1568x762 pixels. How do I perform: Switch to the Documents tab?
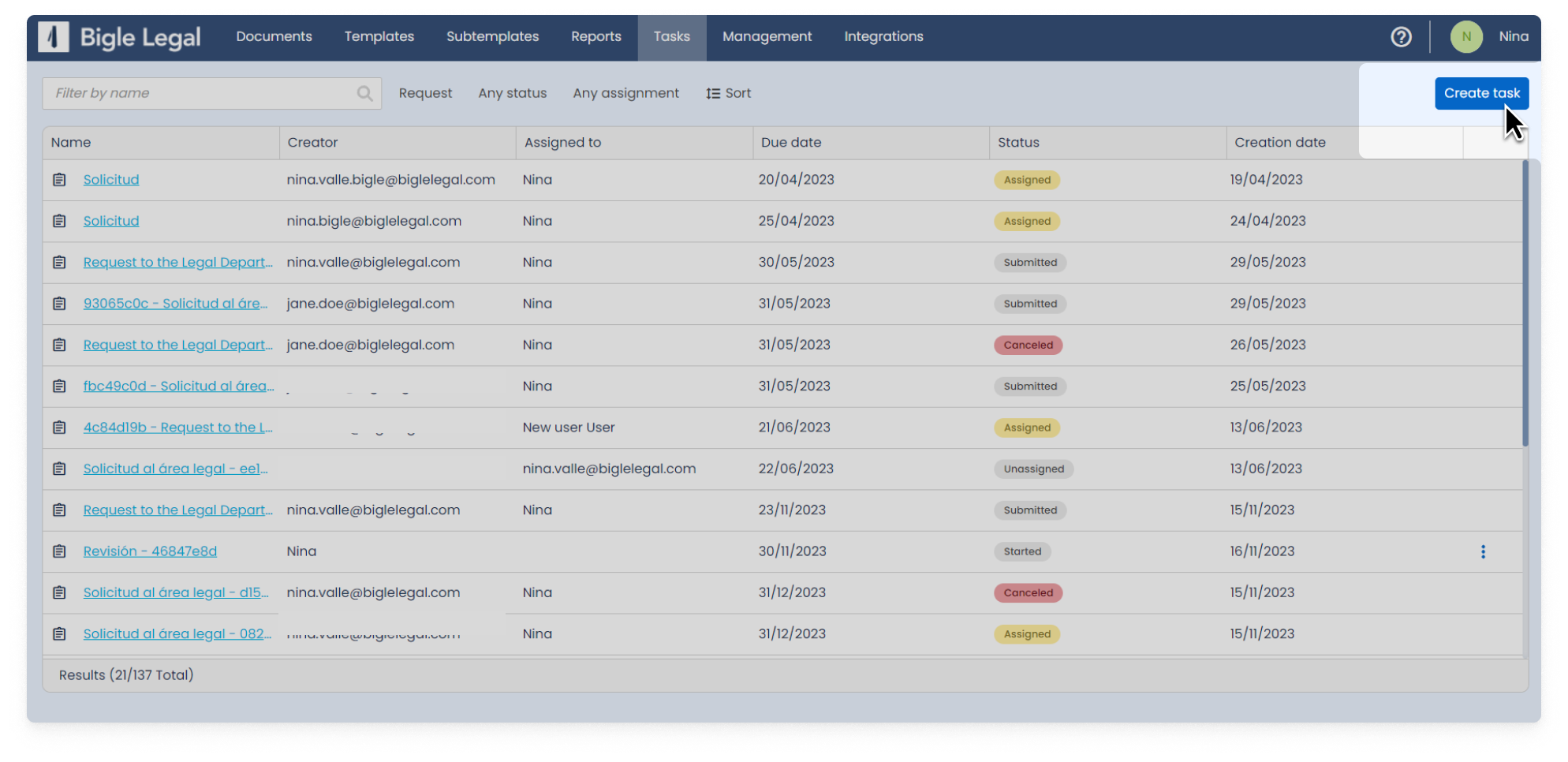pyautogui.click(x=274, y=37)
